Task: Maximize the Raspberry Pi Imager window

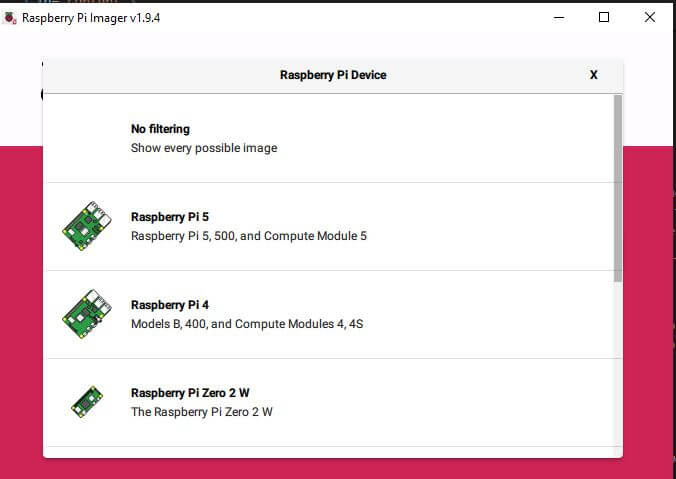Action: pyautogui.click(x=604, y=17)
